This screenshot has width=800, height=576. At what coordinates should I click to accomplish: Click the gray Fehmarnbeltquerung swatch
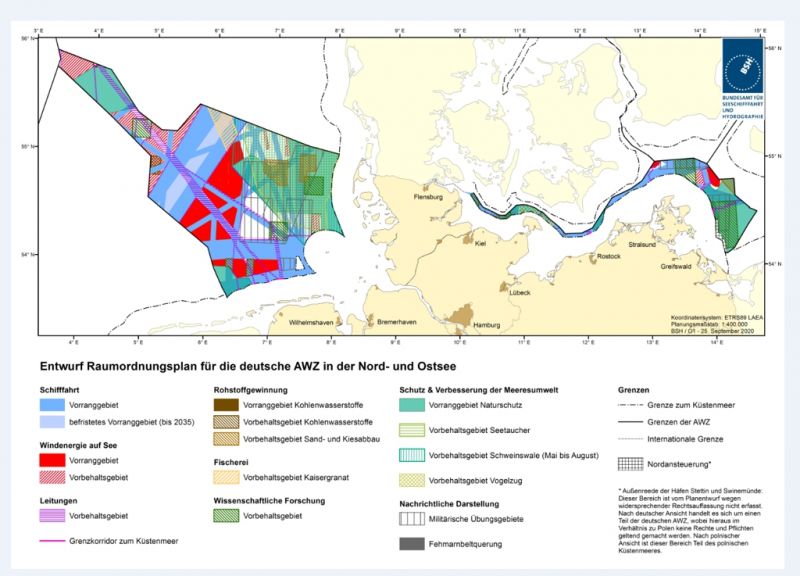pyautogui.click(x=412, y=544)
